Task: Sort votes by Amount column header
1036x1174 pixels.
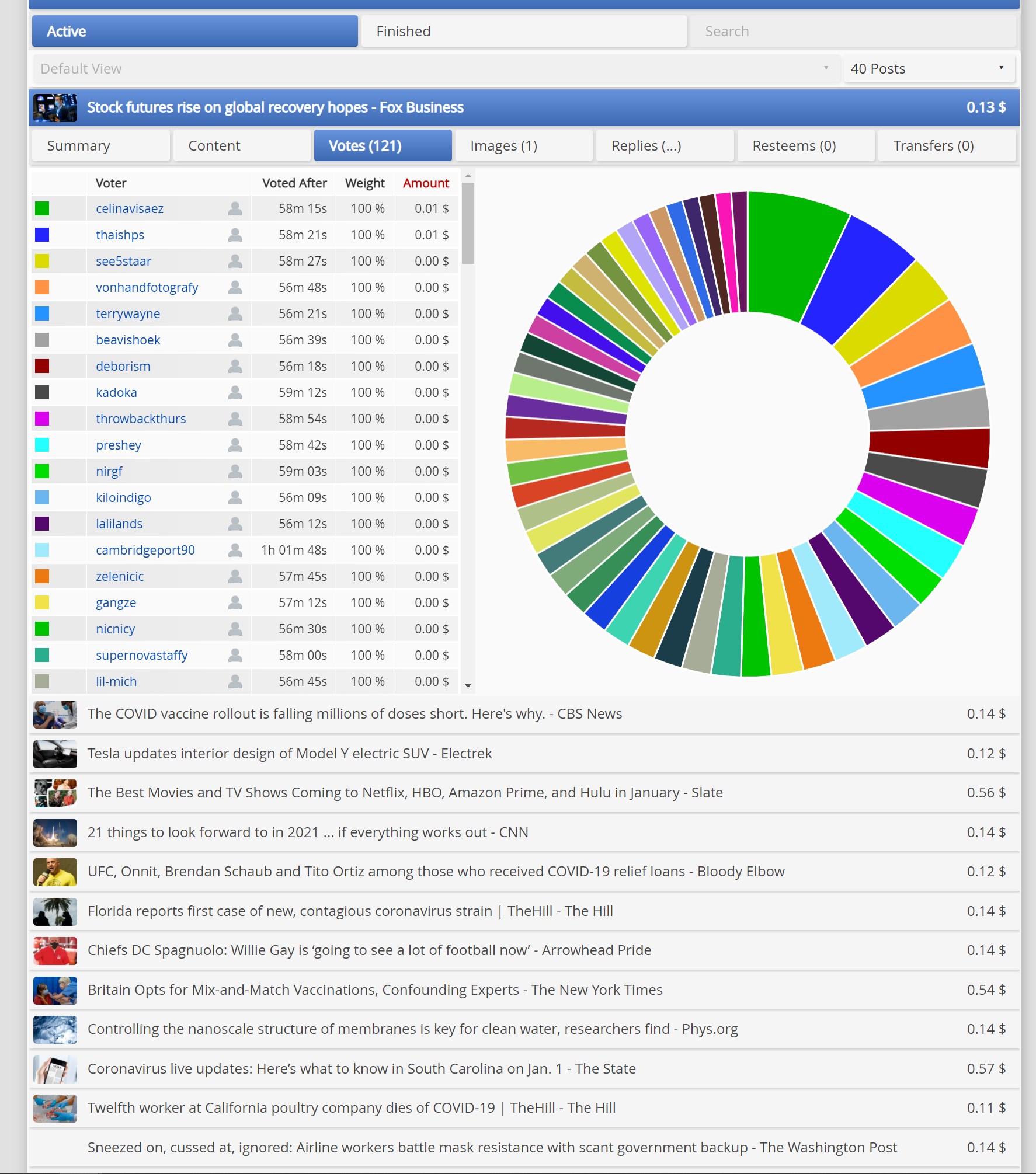Action: coord(426,183)
